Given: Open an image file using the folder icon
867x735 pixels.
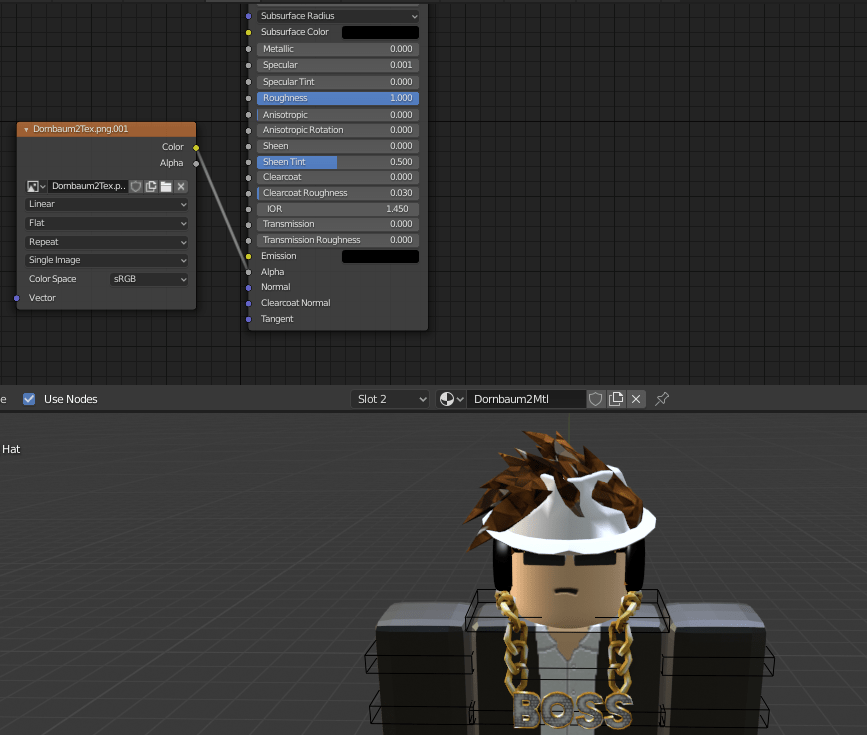Looking at the screenshot, I should coord(166,186).
